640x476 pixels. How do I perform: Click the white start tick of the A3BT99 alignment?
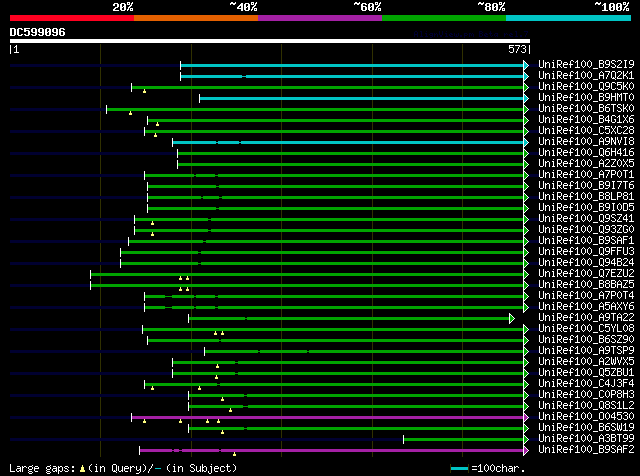(404, 440)
